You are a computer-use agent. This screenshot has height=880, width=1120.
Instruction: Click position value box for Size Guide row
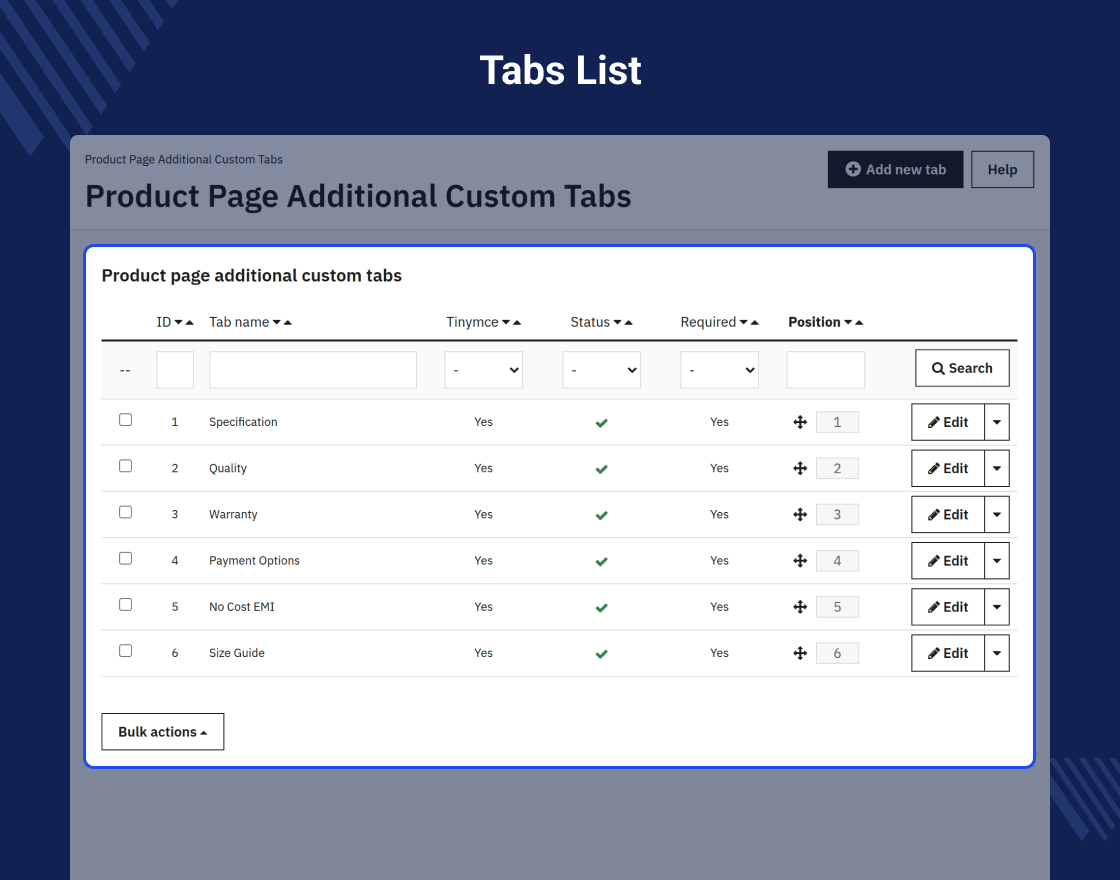[x=837, y=653]
